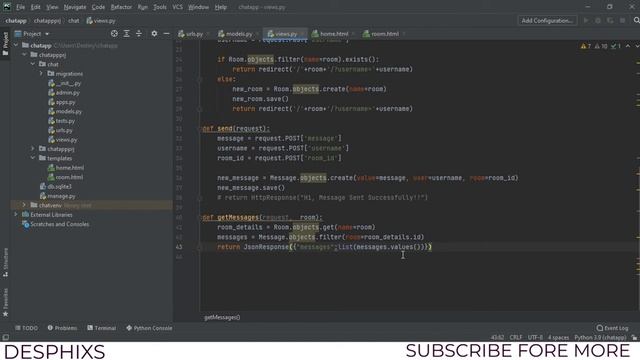
Task: Close the views.py editor tab
Action: pos(302,34)
